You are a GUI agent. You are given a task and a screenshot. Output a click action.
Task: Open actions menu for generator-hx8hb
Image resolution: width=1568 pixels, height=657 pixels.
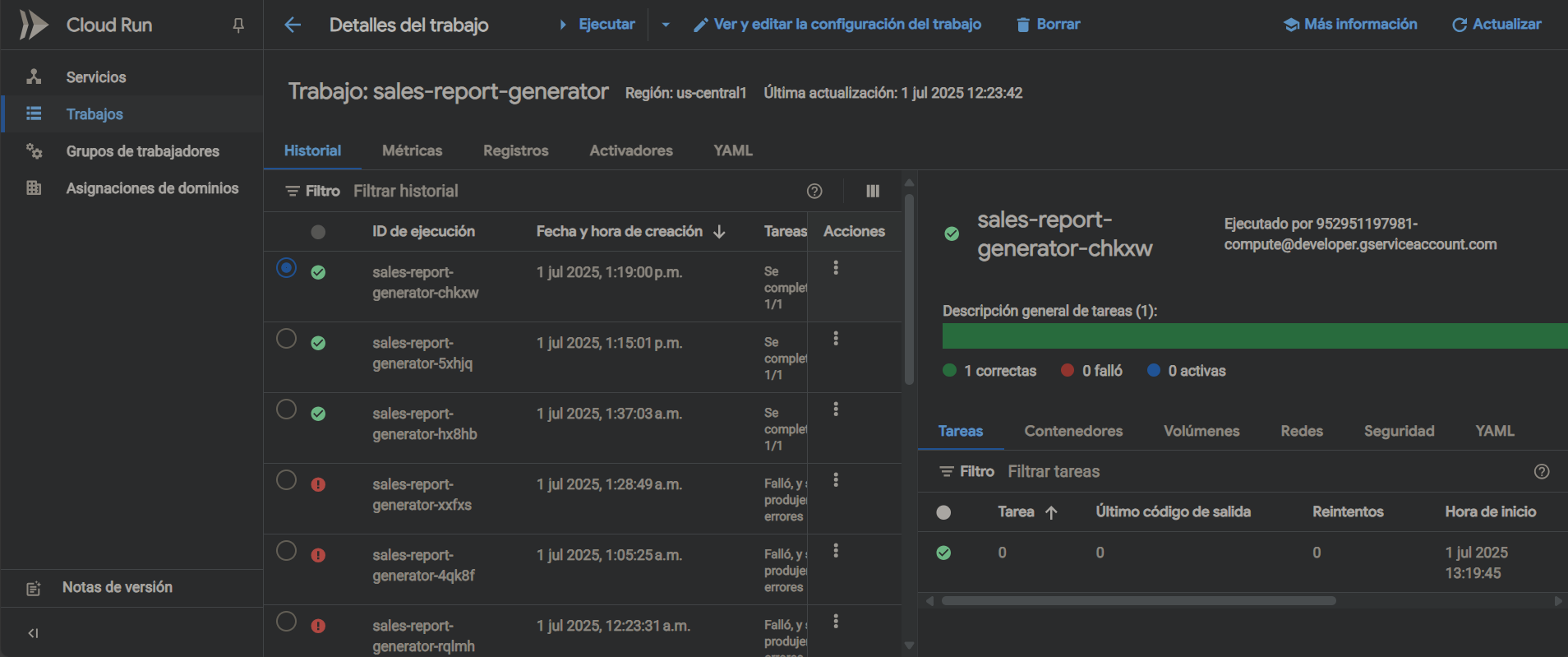[836, 409]
